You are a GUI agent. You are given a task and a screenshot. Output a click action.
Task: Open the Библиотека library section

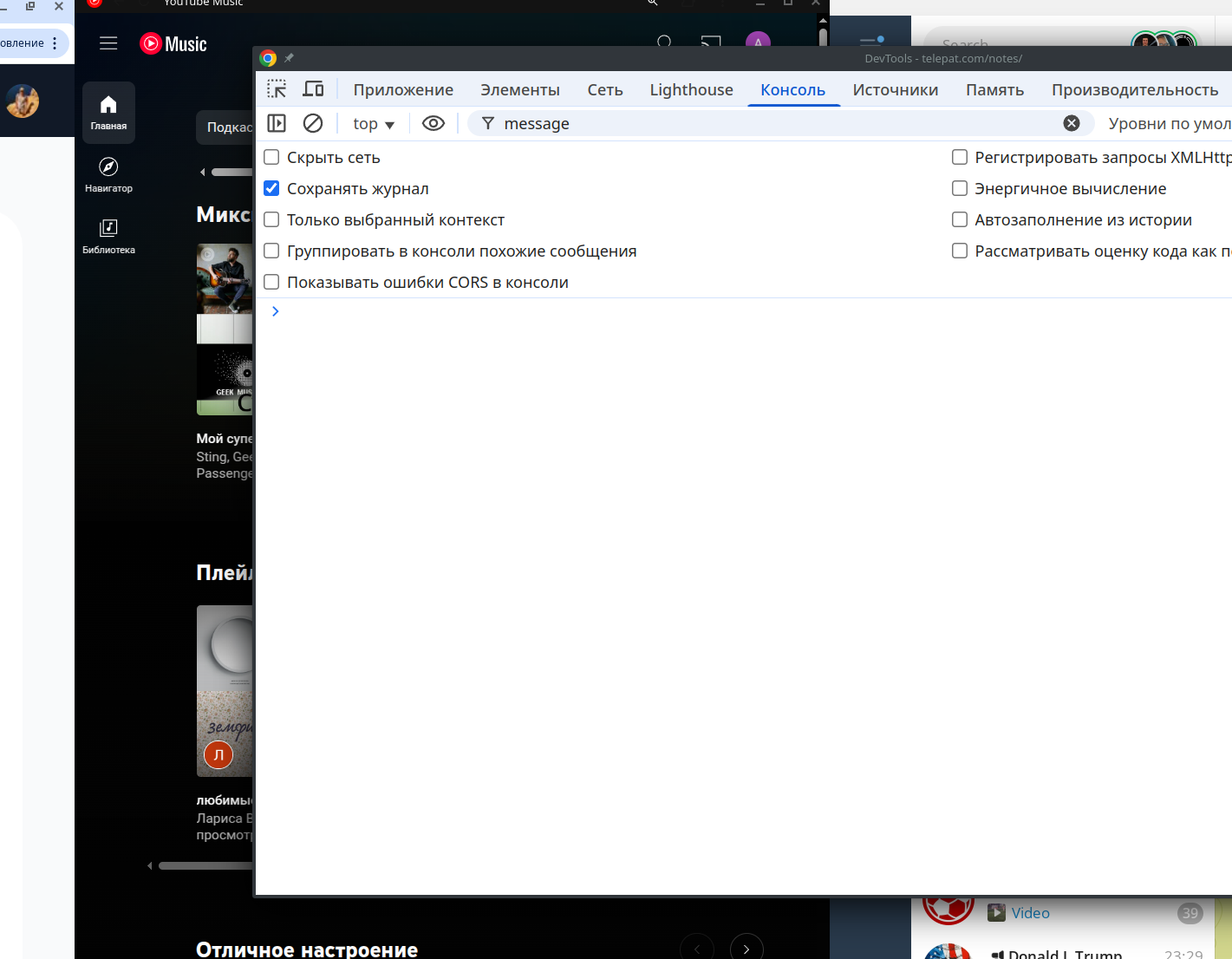(x=108, y=236)
